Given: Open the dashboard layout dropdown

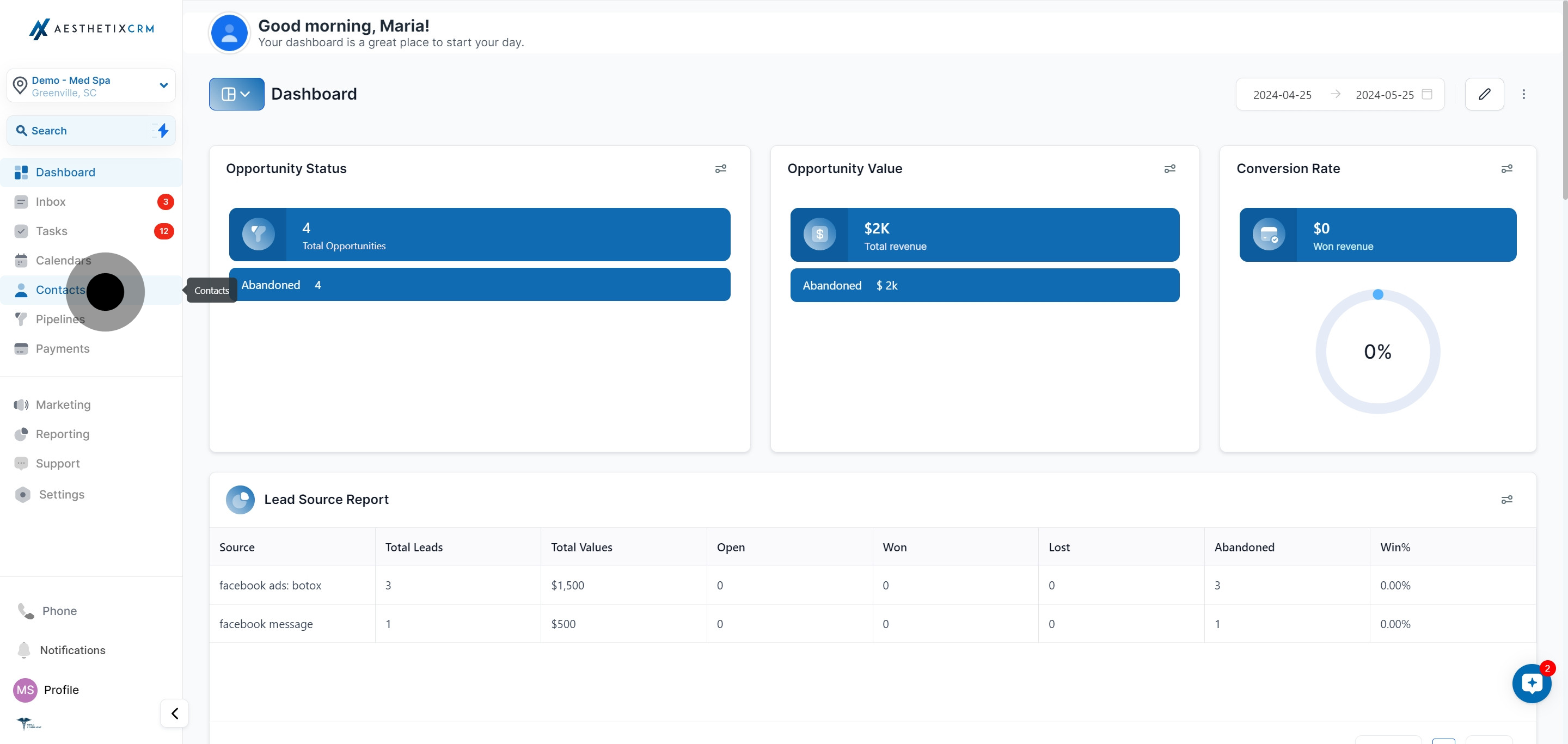Looking at the screenshot, I should point(236,94).
